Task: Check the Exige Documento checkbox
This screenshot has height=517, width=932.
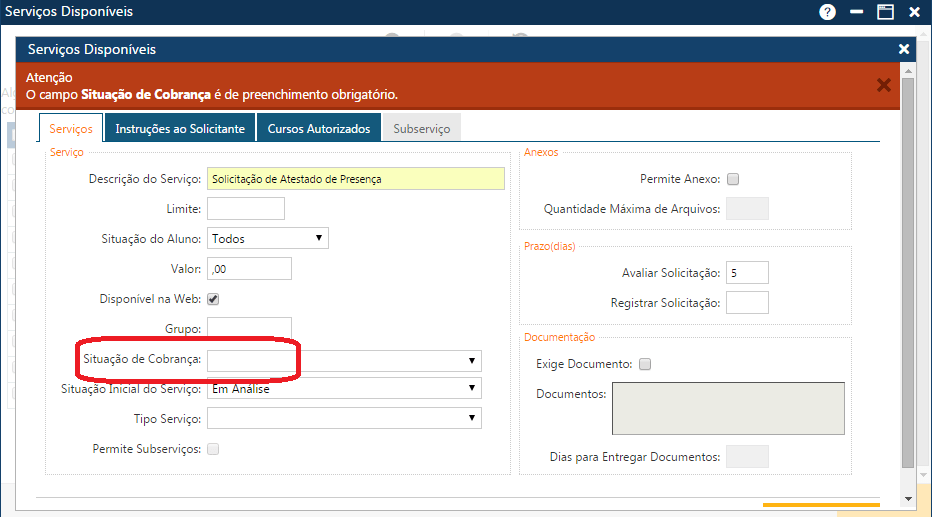Action: pyautogui.click(x=645, y=364)
